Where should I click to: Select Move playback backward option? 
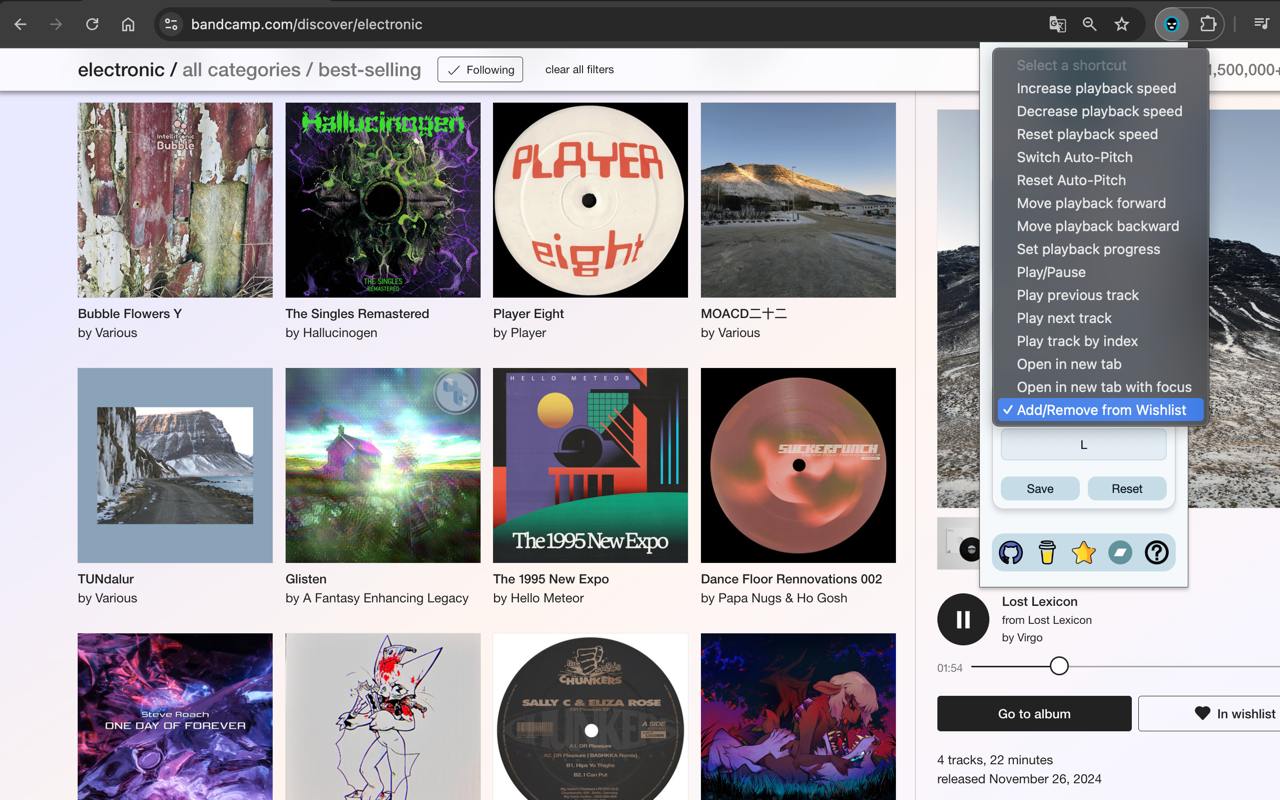(x=1100, y=226)
